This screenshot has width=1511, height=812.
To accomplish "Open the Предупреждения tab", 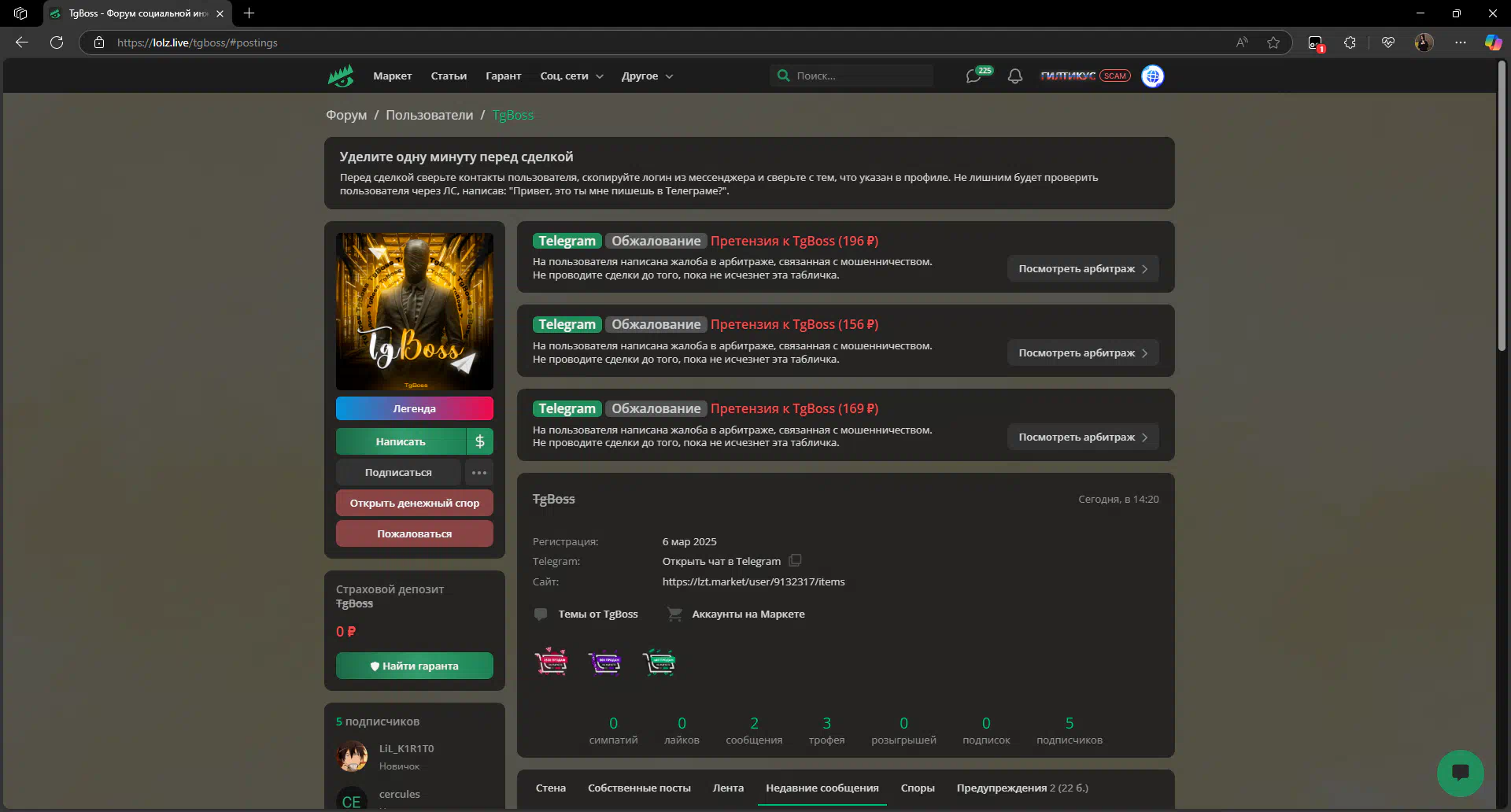I will (1022, 788).
